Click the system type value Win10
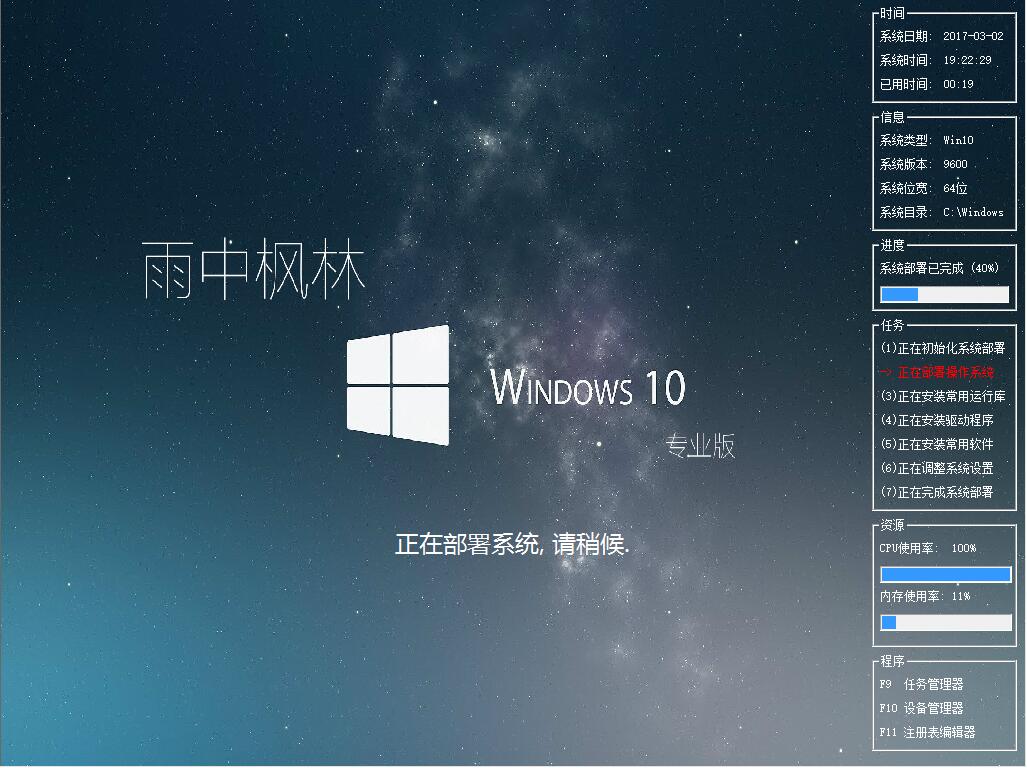The width and height of the screenshot is (1027, 768). tap(958, 140)
